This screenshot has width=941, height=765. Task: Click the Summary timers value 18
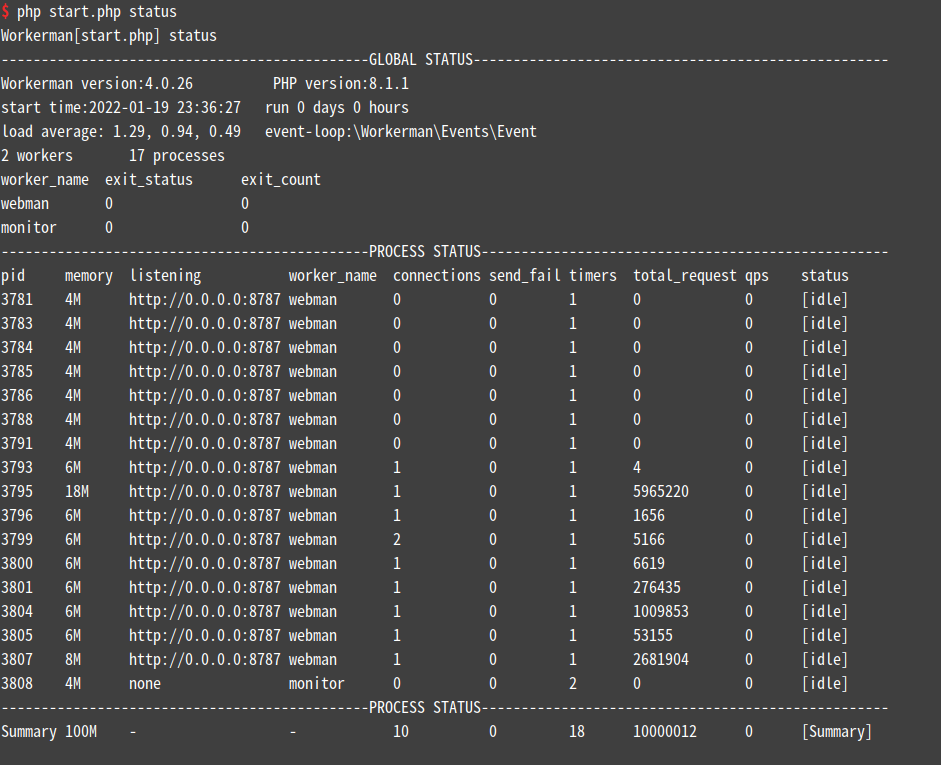pos(577,732)
